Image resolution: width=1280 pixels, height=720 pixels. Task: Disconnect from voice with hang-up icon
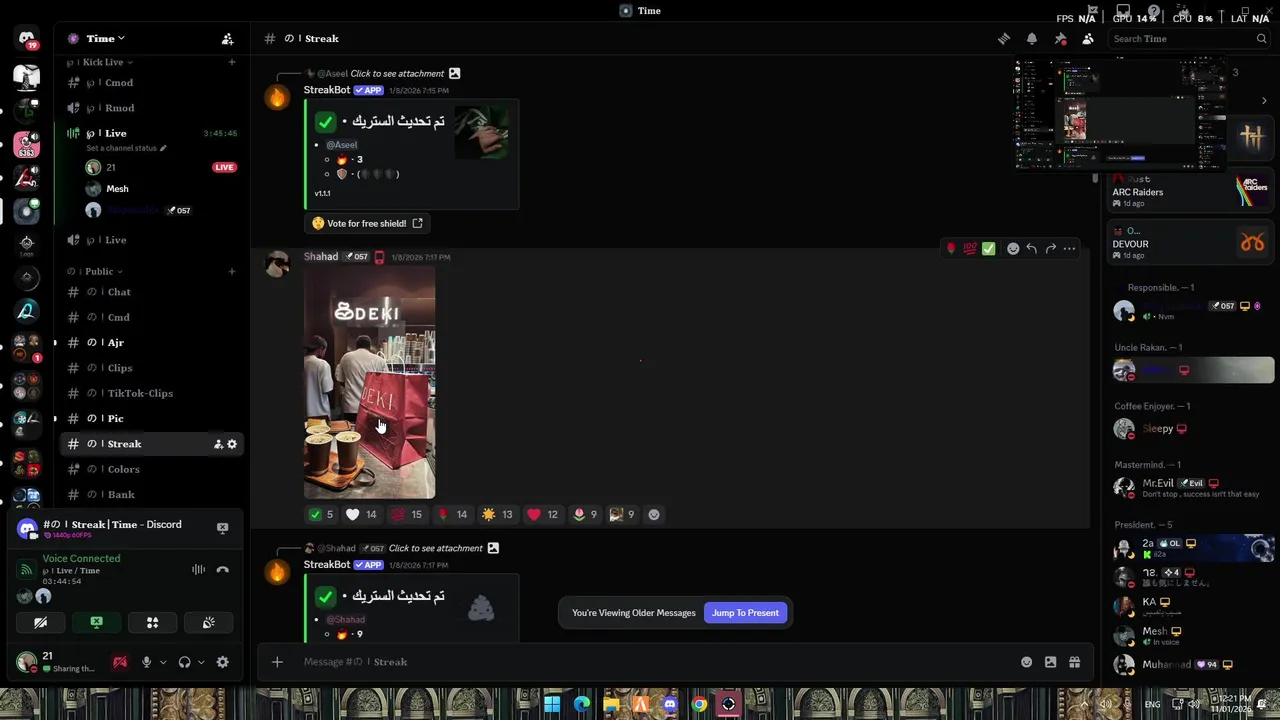point(223,570)
